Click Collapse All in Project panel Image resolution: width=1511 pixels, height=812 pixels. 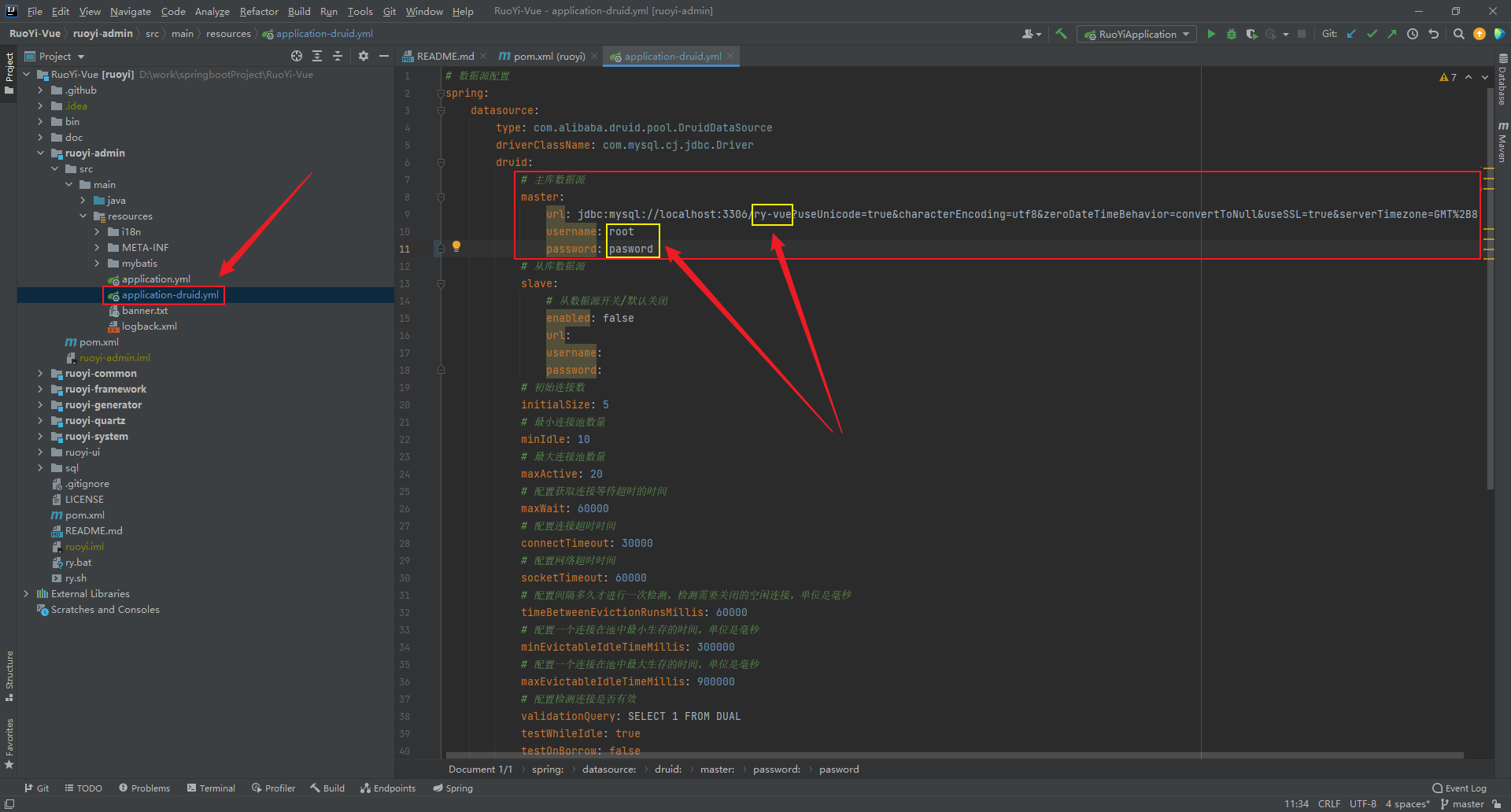tap(338, 56)
